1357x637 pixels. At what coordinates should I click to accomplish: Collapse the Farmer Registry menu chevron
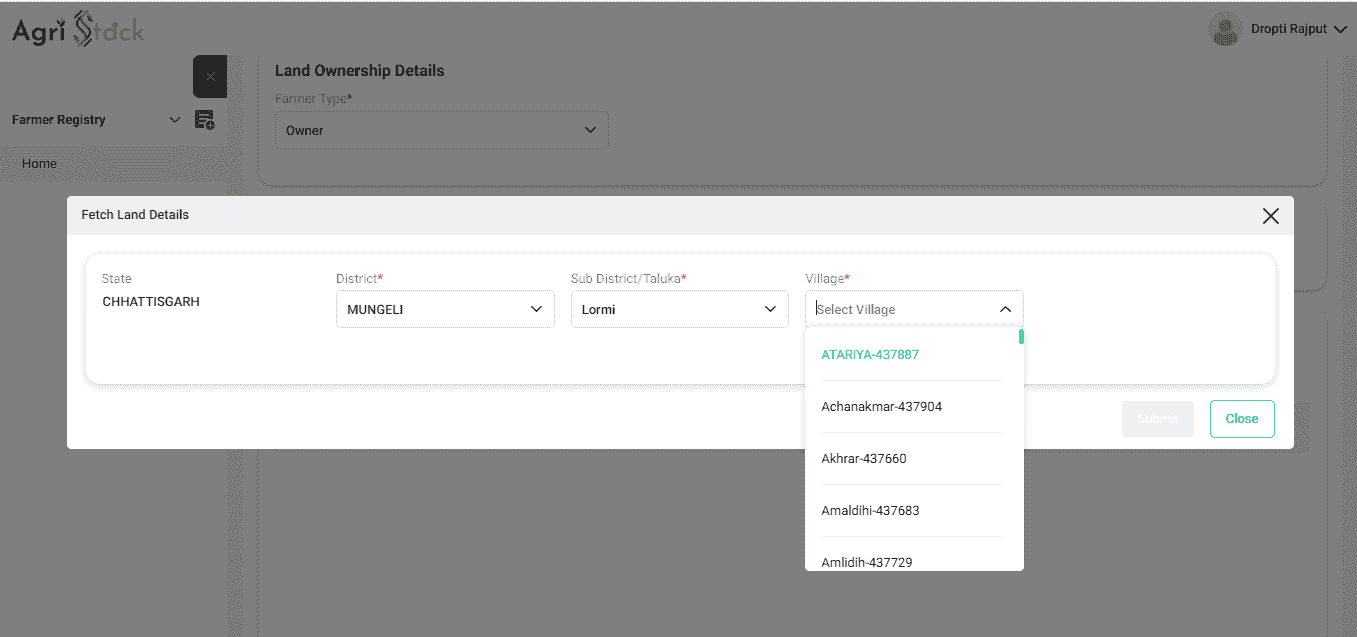click(x=175, y=120)
